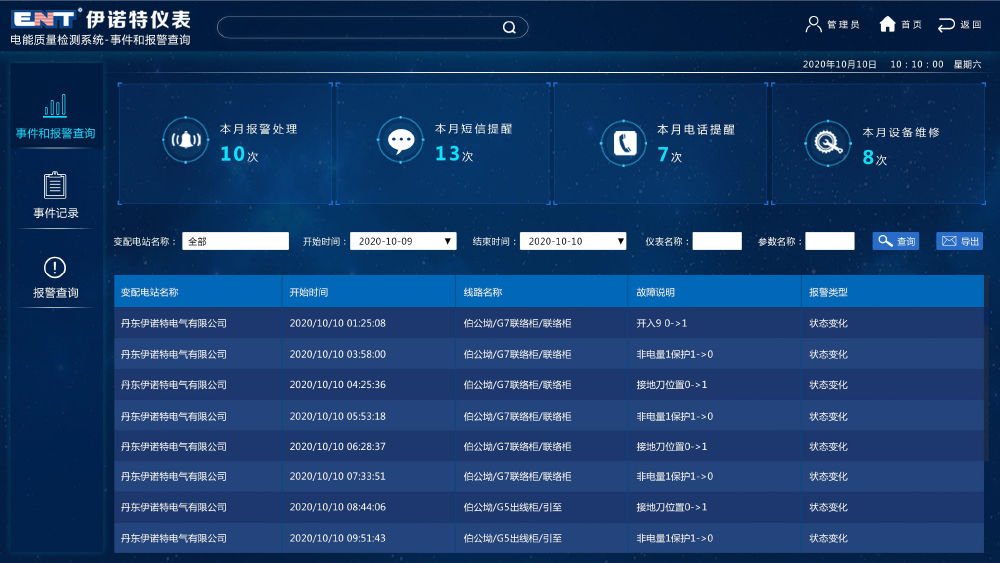The image size is (1000, 563).
Task: Click the 开始时间 column header
Action: click(x=309, y=292)
